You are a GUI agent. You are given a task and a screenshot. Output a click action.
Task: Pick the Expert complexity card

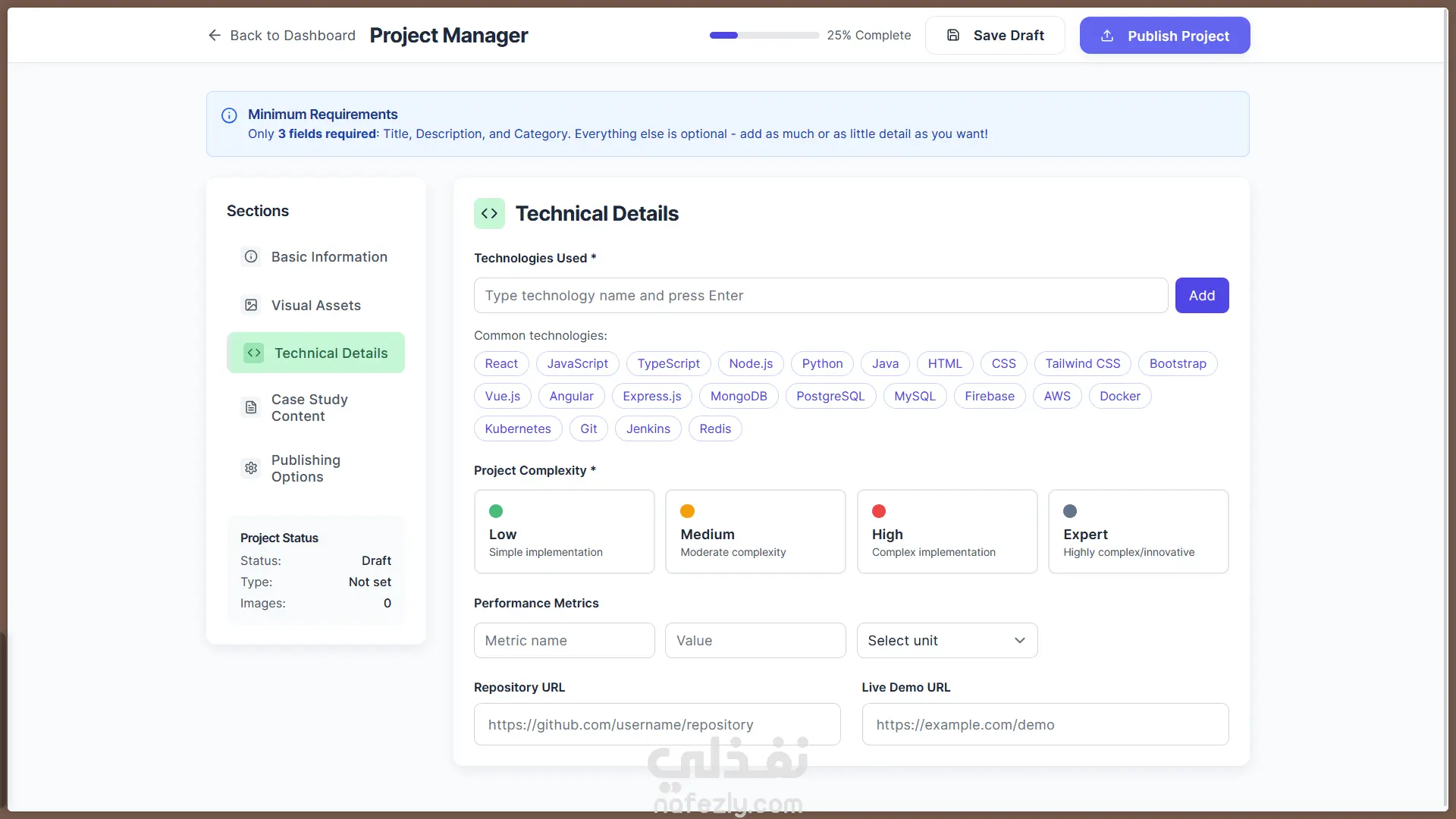point(1137,532)
